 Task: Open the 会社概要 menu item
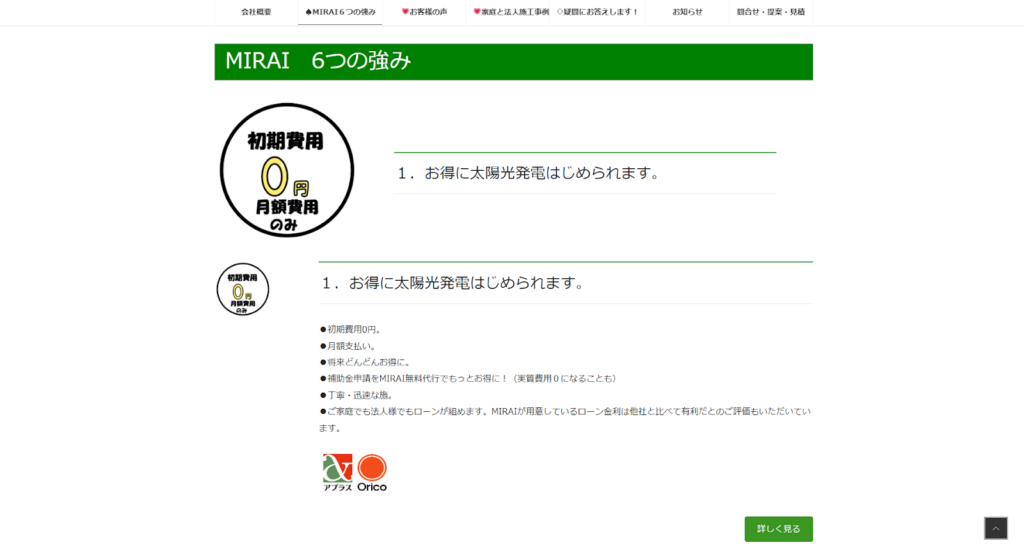click(x=256, y=12)
